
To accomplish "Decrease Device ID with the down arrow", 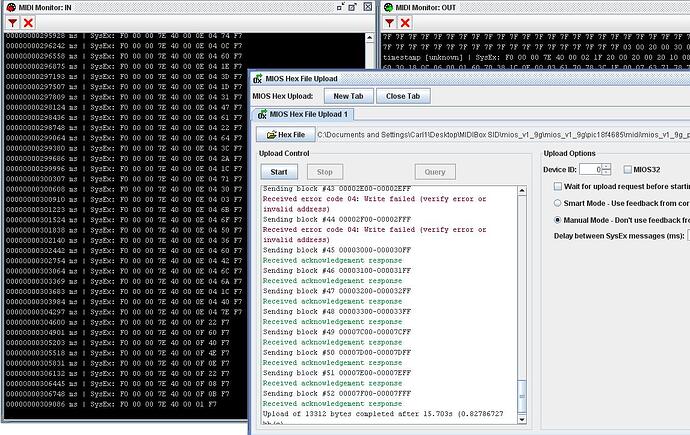I will point(606,172).
